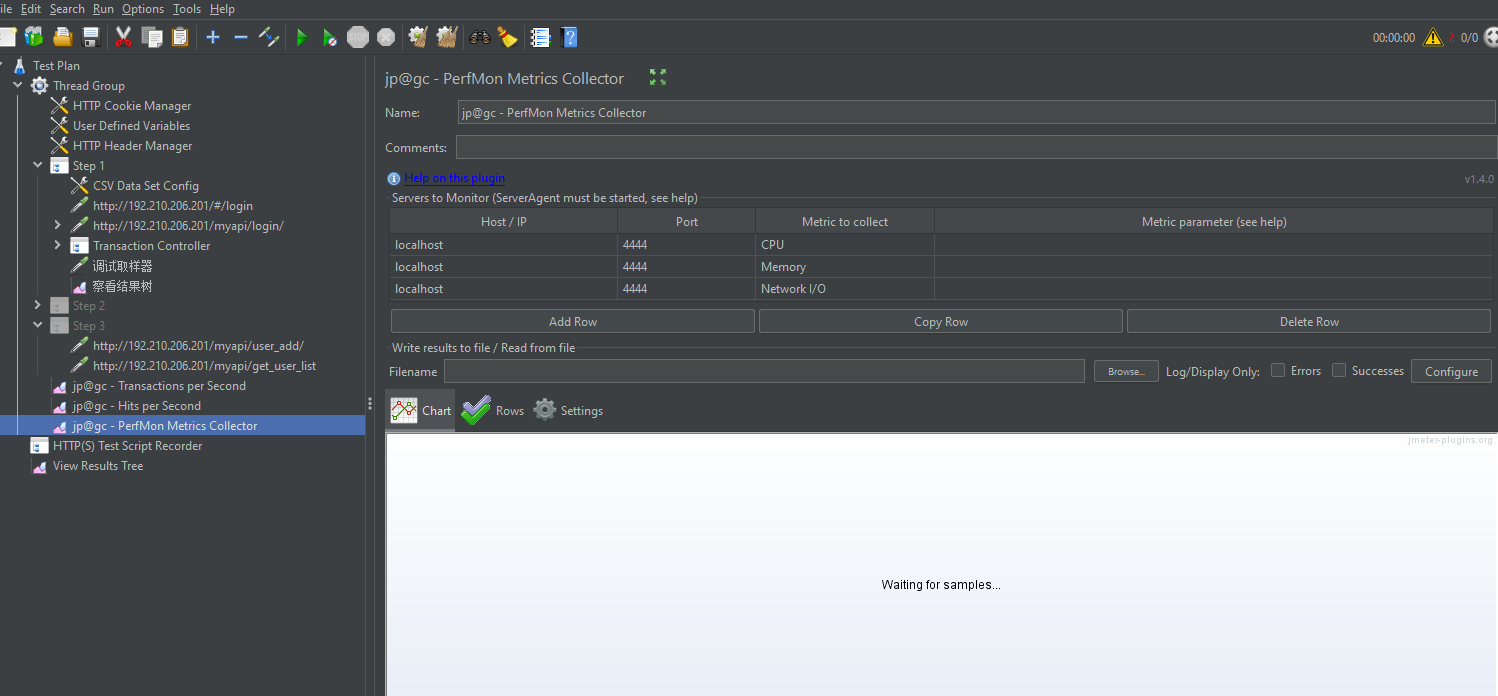Enable the Errors only checkbox
Viewport: 1498px width, 696px height.
click(x=1278, y=370)
